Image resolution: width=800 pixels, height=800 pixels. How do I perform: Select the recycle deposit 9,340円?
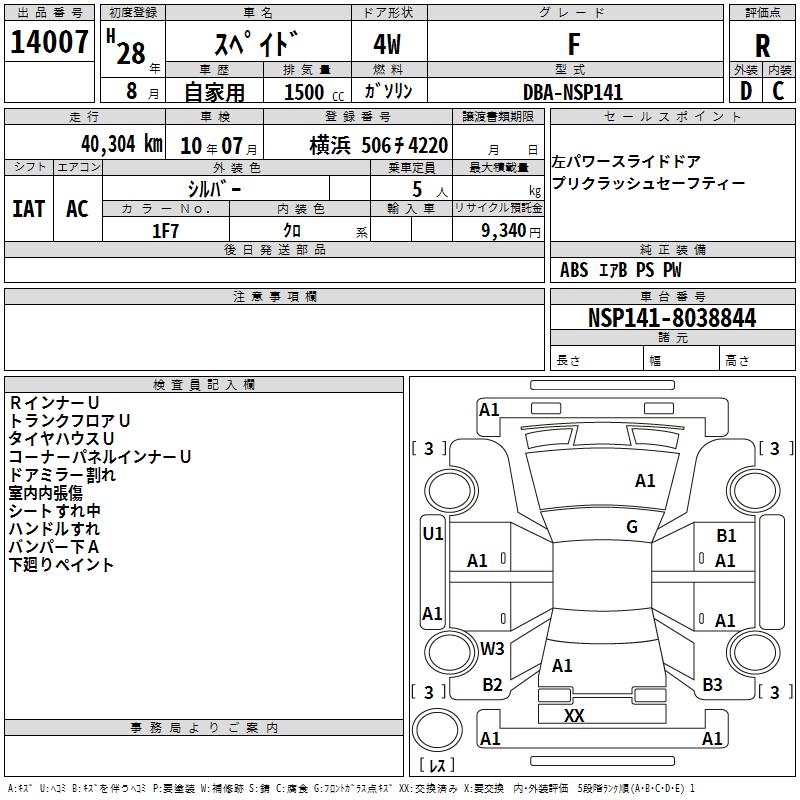[510, 231]
